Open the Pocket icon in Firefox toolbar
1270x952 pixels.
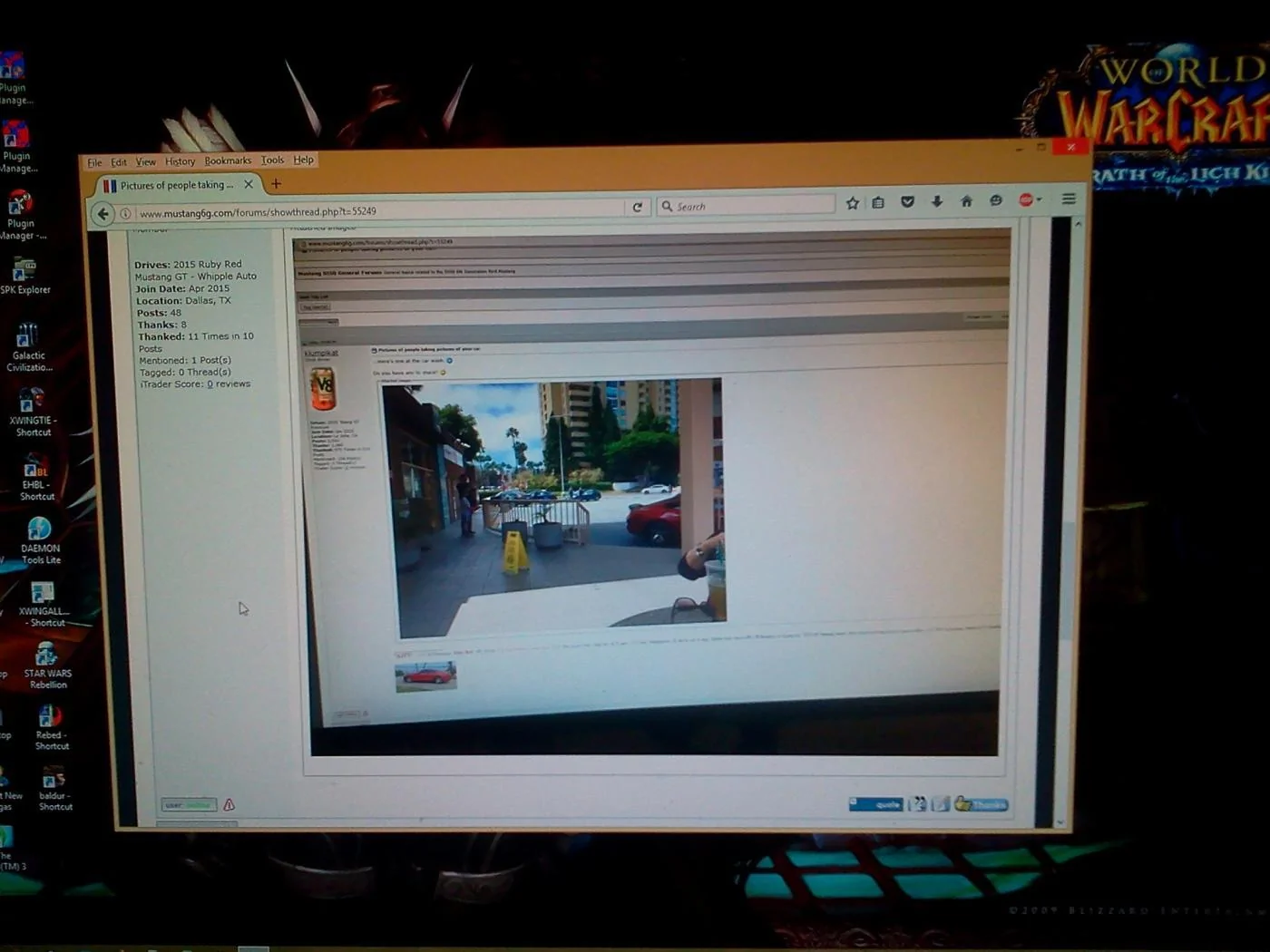907,202
